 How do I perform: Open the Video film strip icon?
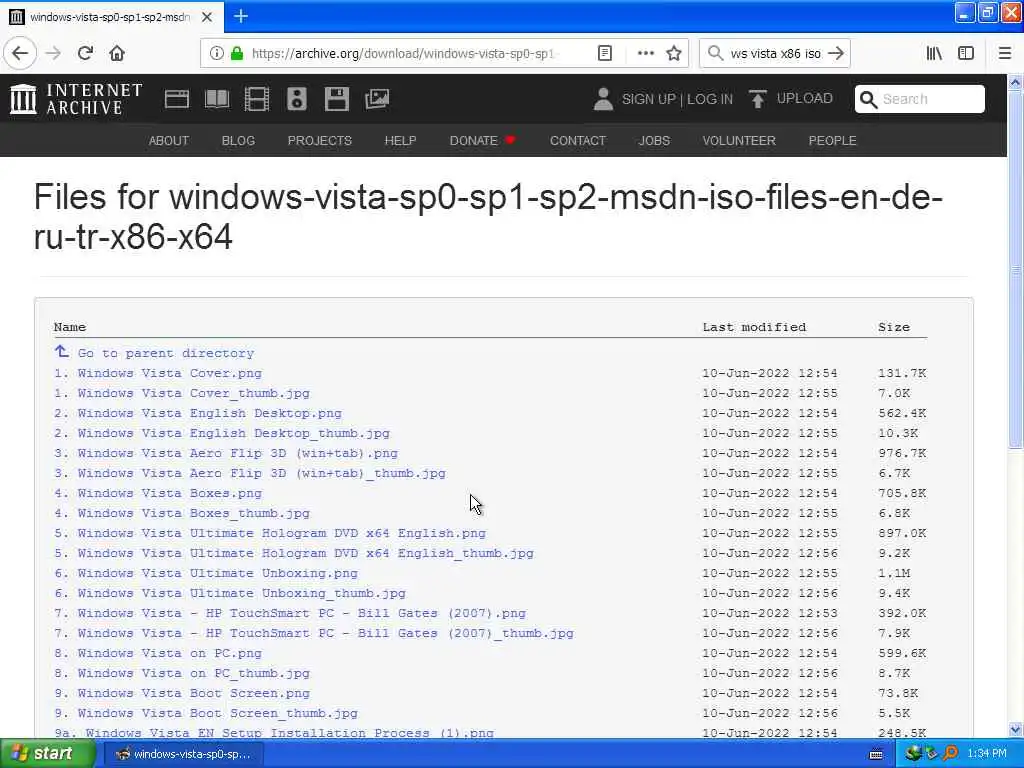(257, 99)
